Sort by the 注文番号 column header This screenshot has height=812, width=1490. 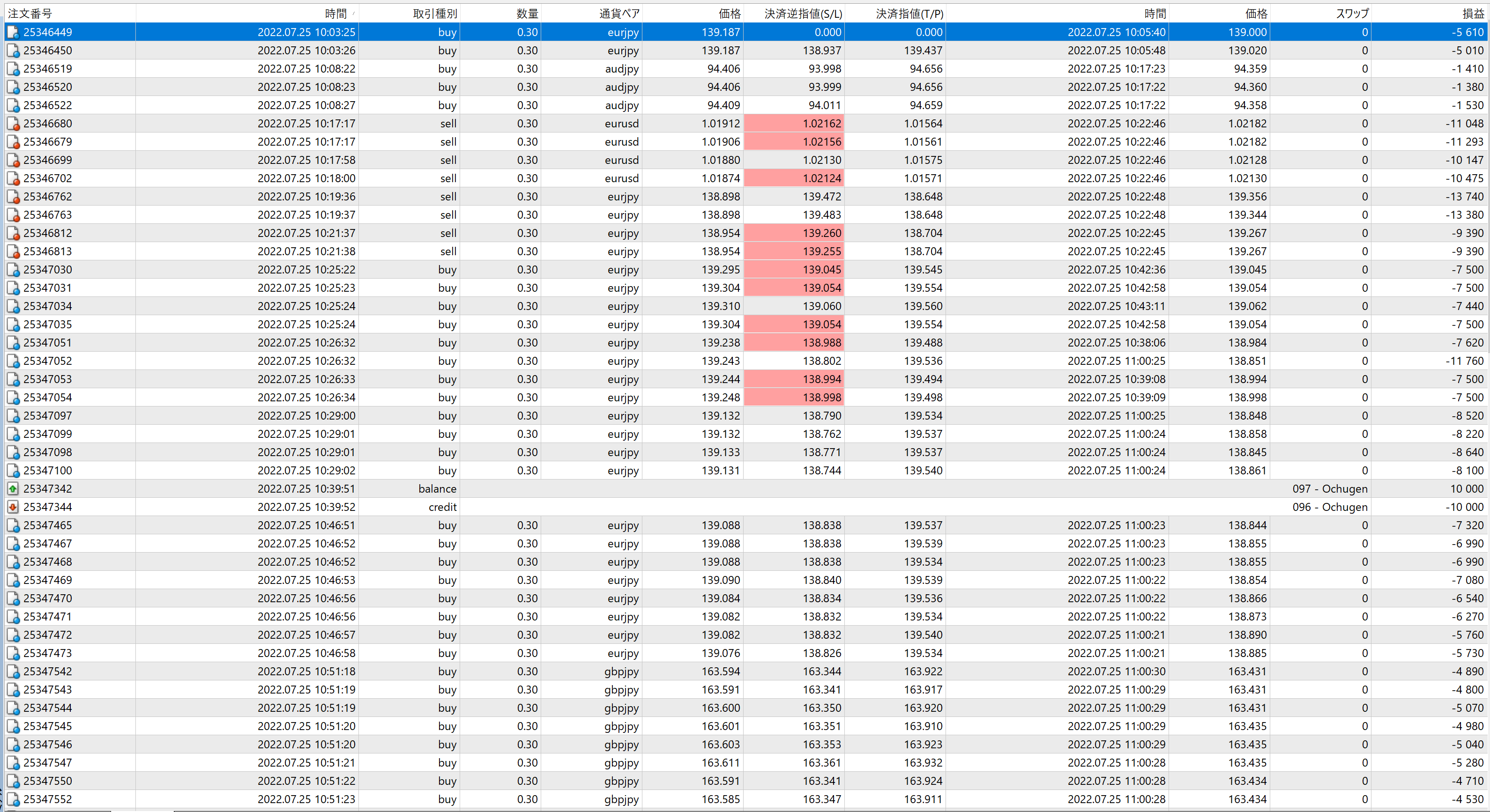click(70, 13)
